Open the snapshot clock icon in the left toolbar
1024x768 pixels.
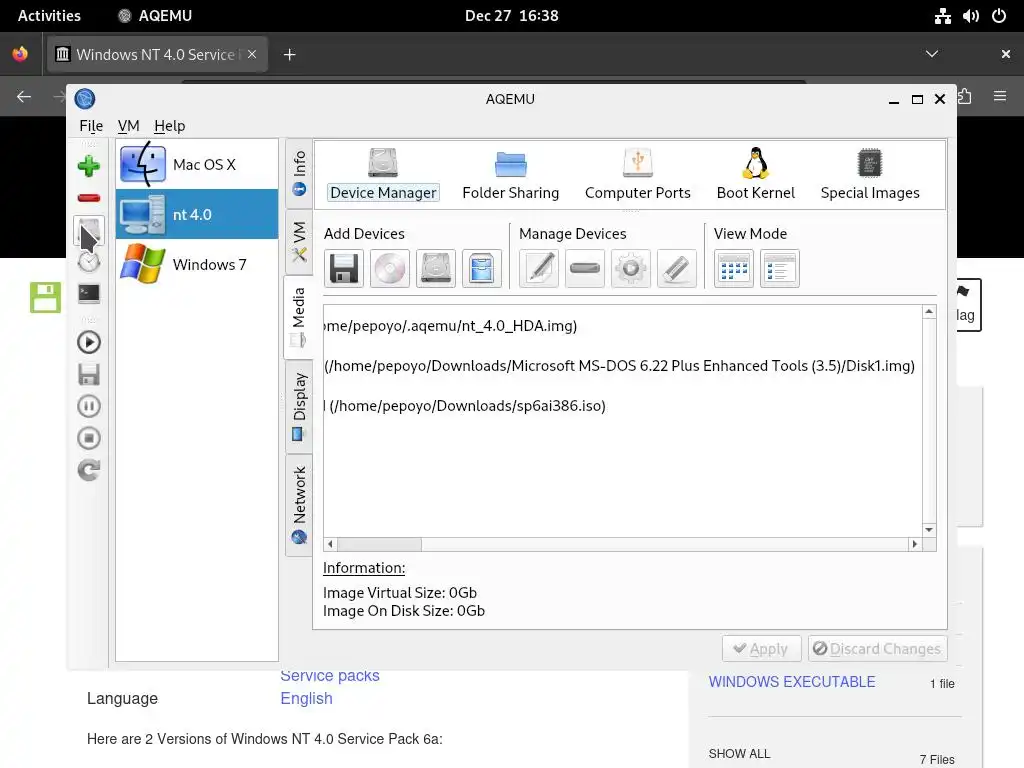pyautogui.click(x=89, y=262)
